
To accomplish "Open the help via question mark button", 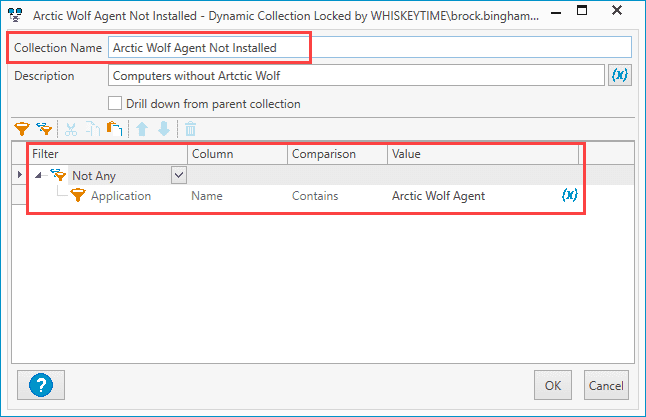I will [x=41, y=385].
